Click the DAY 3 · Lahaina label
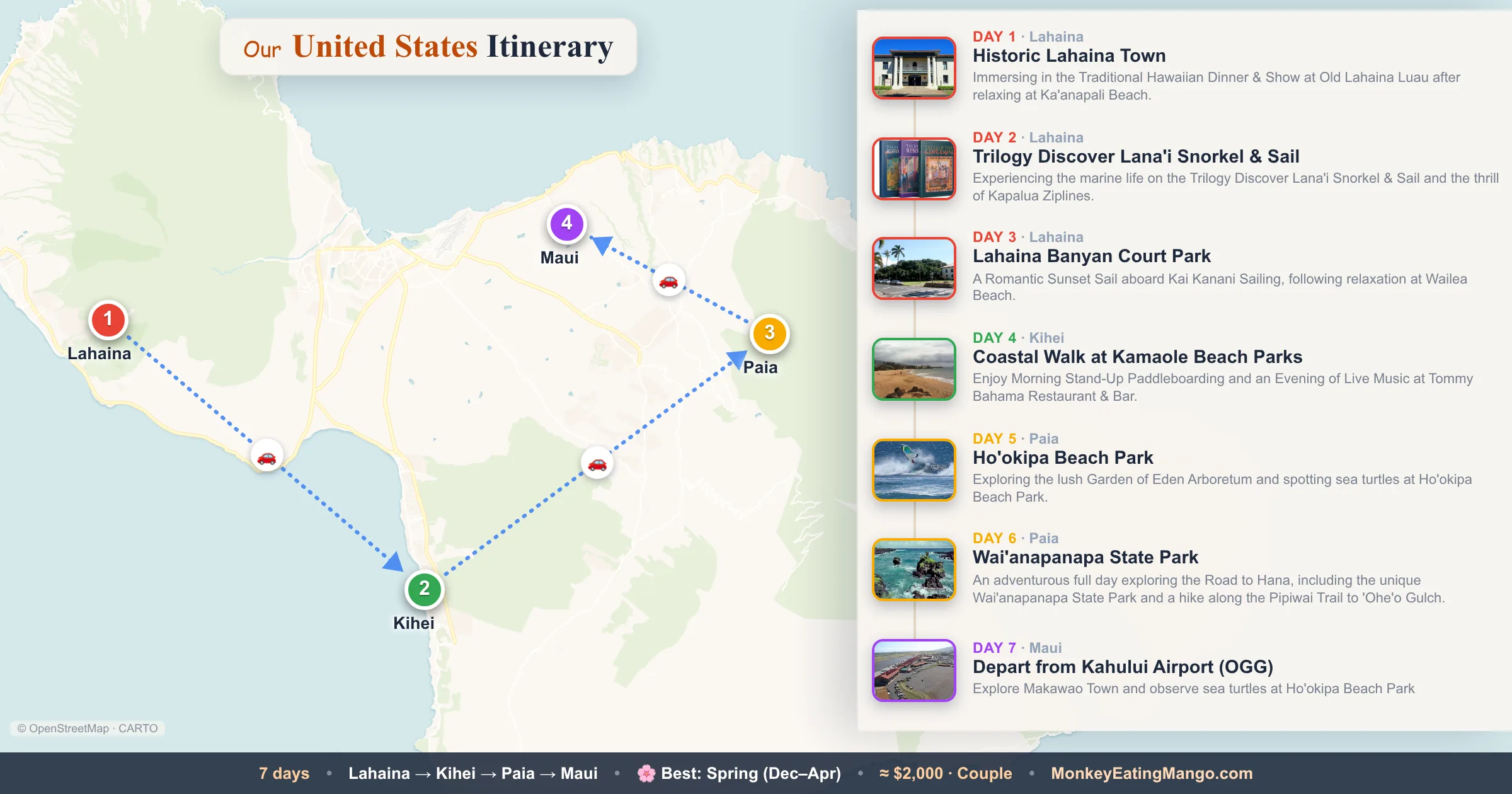Screen dimensions: 1512x794 (x=1028, y=237)
